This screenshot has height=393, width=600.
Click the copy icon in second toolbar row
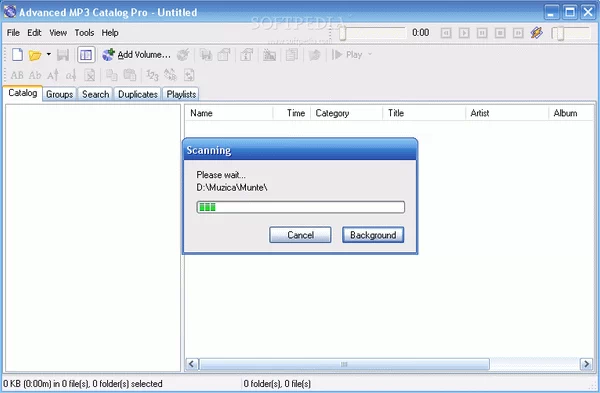(112, 75)
